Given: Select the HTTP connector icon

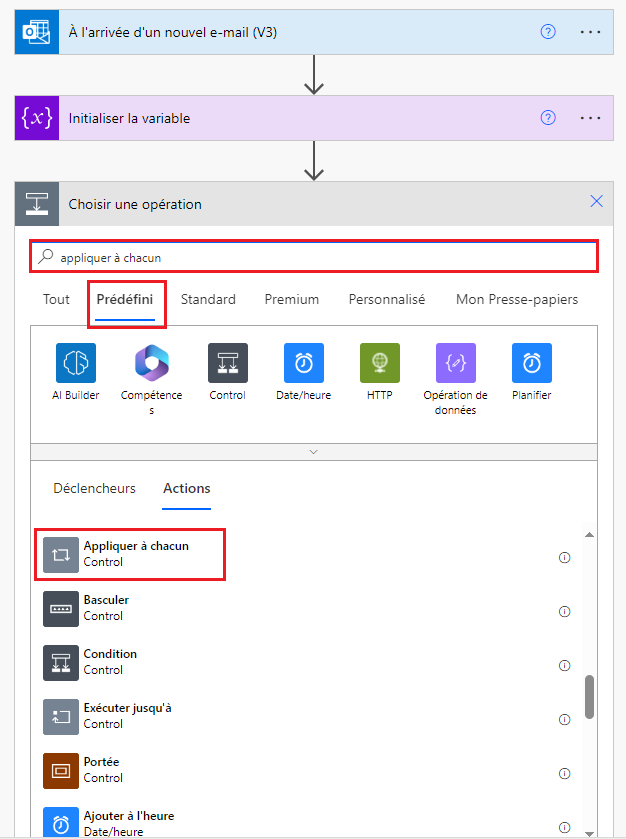Looking at the screenshot, I should [380, 363].
